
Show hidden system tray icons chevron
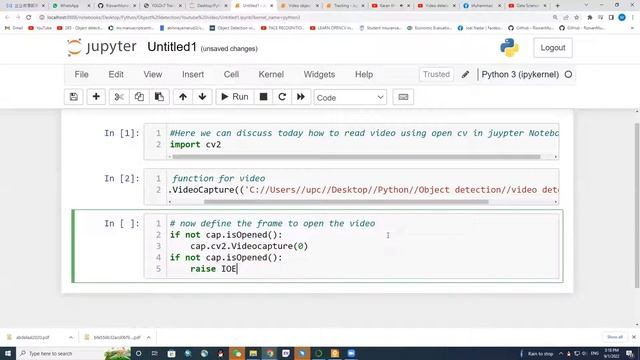click(x=561, y=353)
